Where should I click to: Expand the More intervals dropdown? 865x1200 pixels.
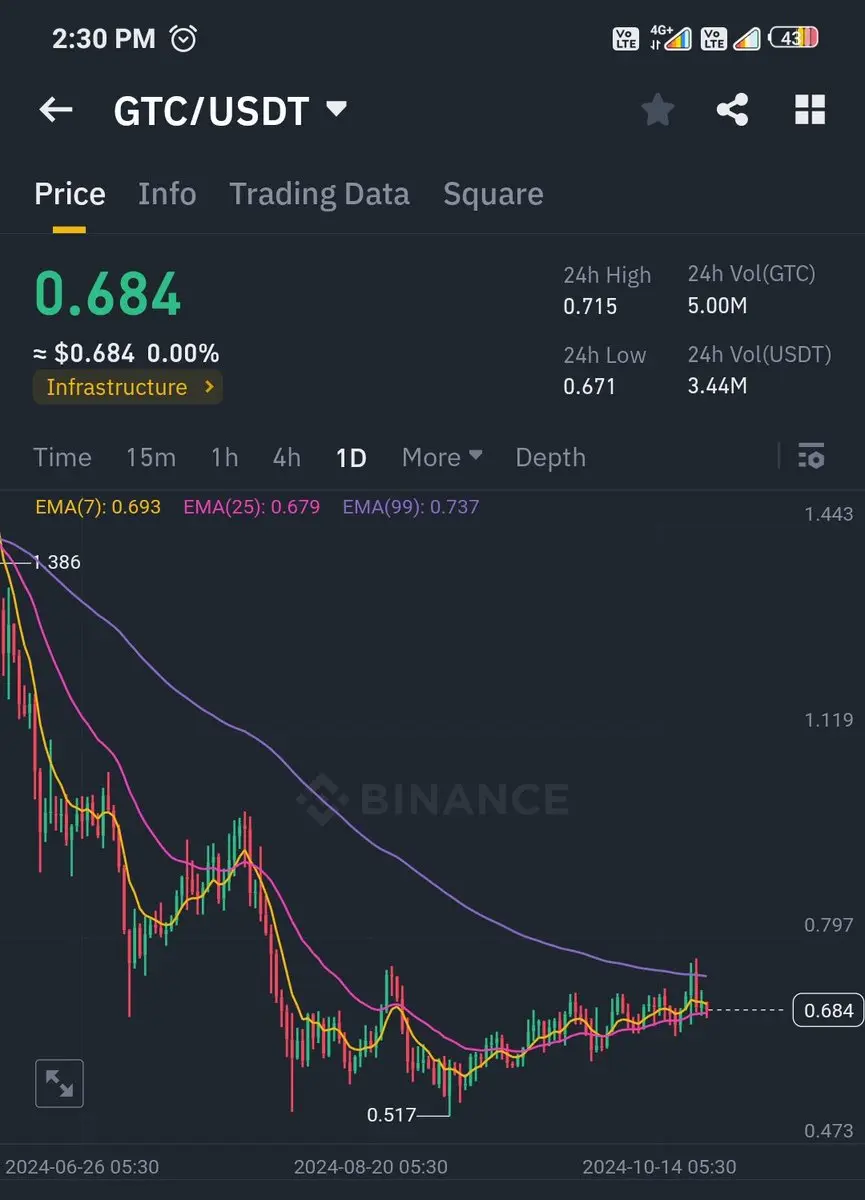(x=442, y=457)
